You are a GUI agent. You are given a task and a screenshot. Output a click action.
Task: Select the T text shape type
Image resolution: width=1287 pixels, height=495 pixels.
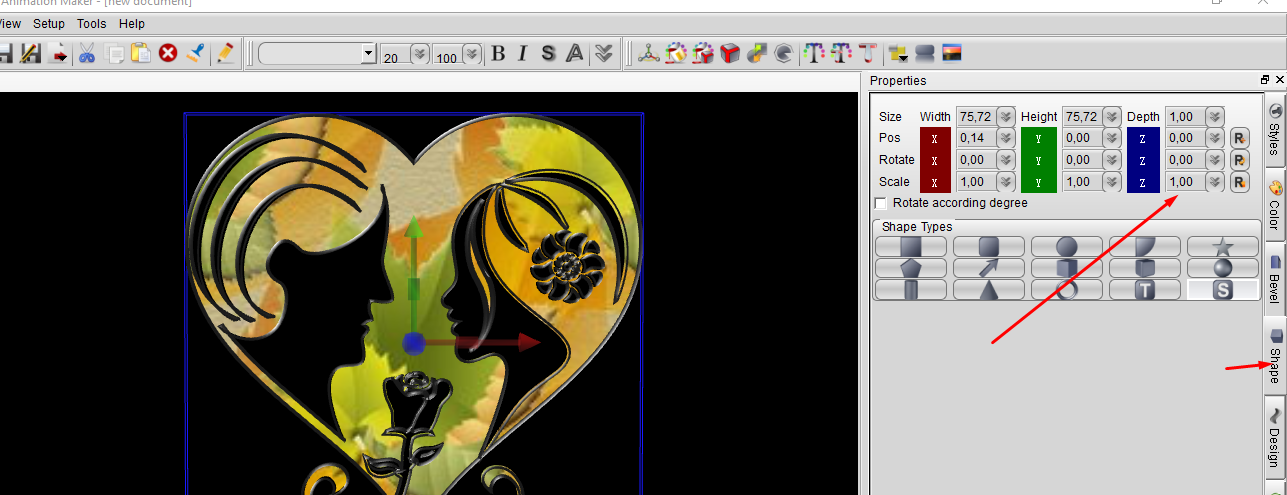pos(1144,290)
